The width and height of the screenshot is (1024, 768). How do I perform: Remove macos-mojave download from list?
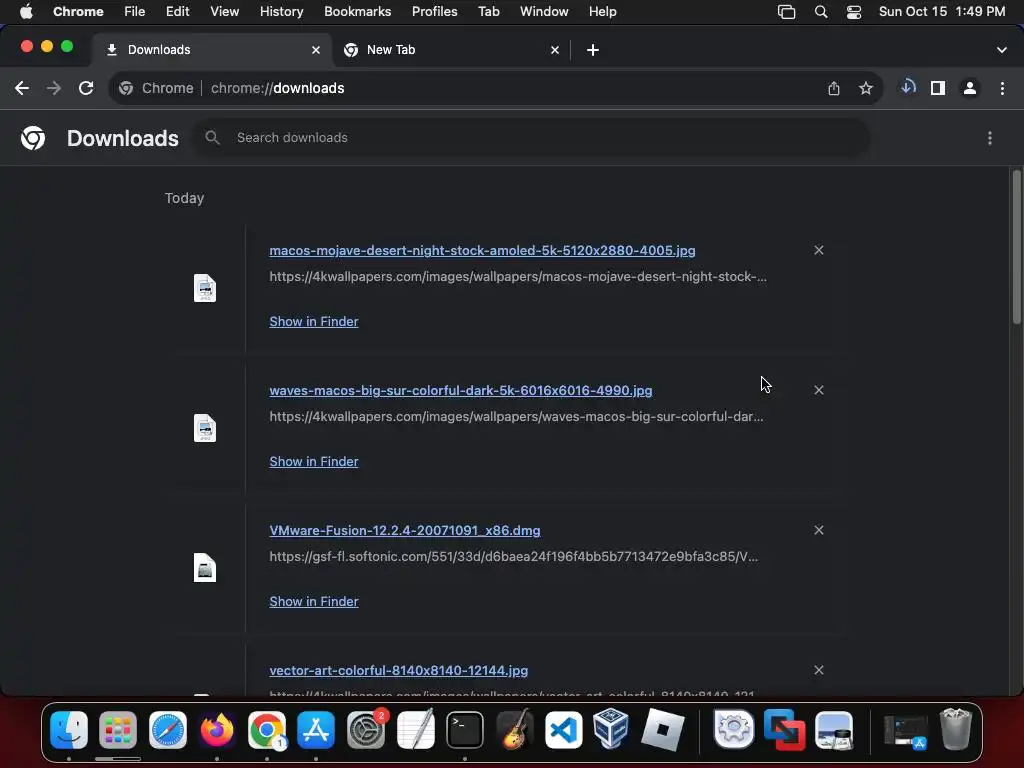[819, 250]
